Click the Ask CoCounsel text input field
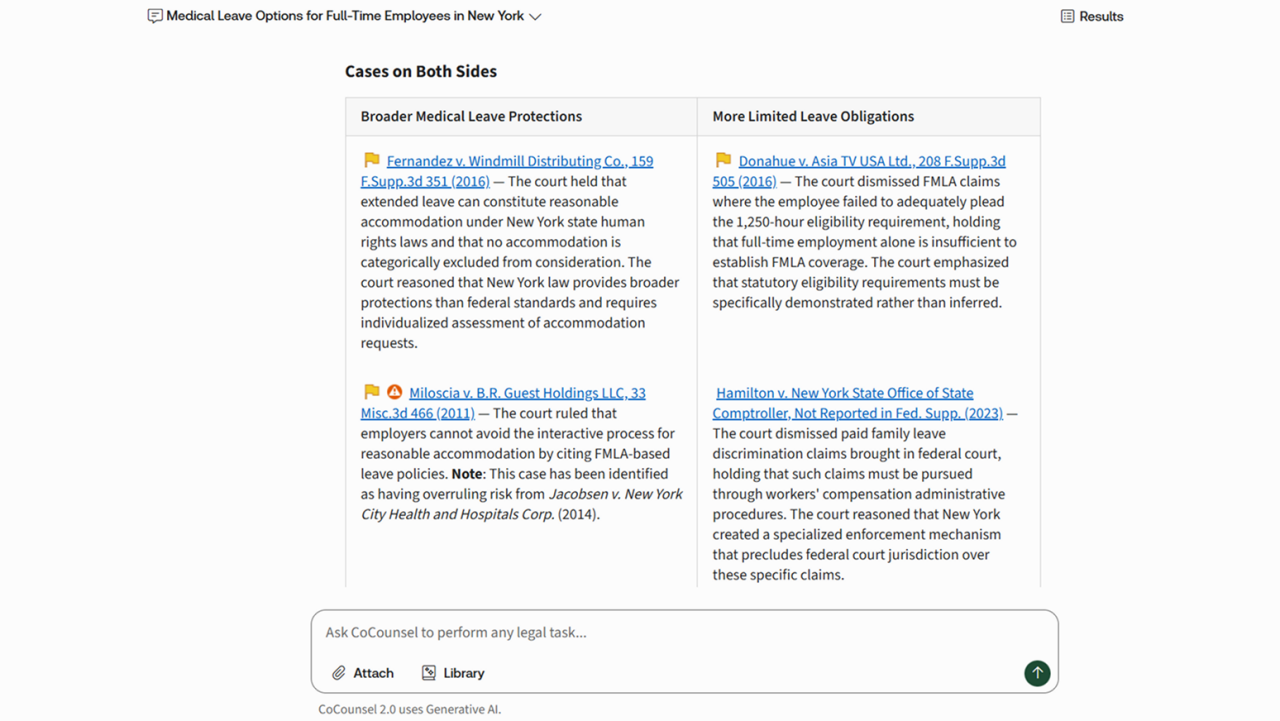 click(684, 632)
